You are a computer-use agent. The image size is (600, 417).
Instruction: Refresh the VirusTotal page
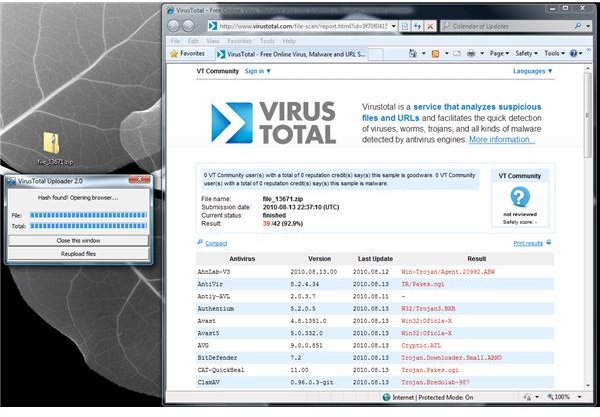coord(417,26)
